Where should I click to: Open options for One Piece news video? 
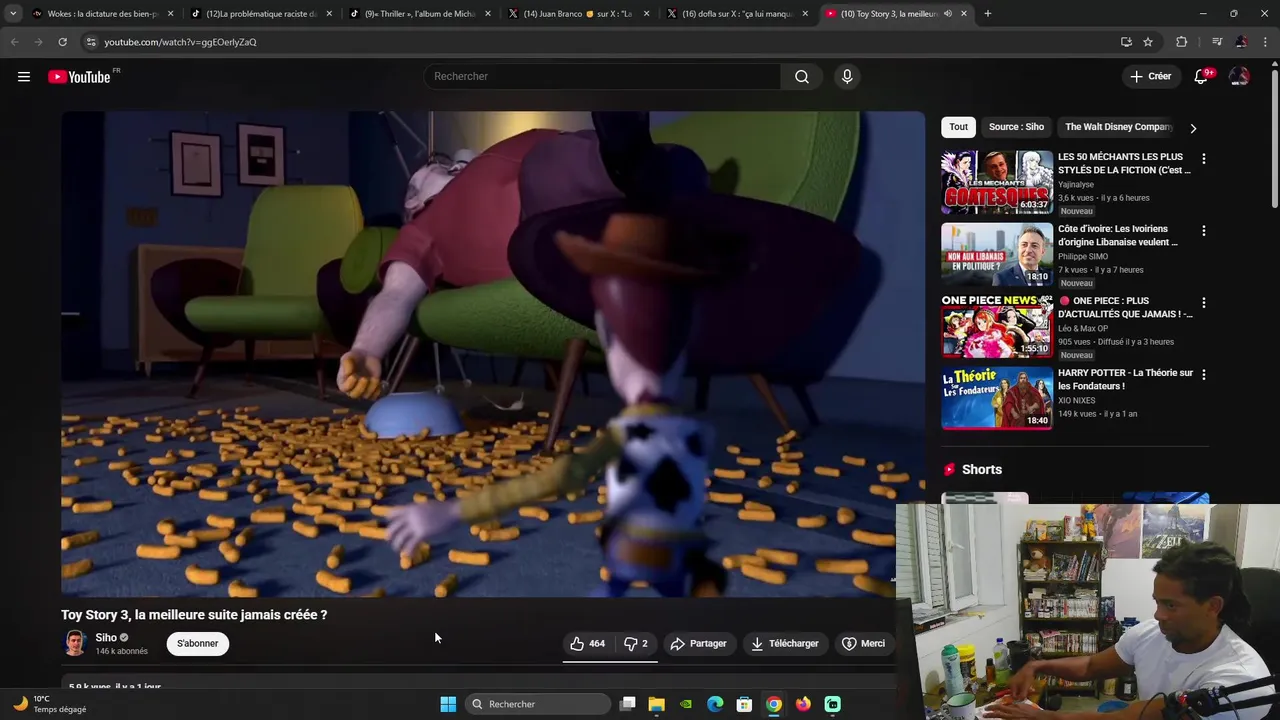pyautogui.click(x=1203, y=303)
